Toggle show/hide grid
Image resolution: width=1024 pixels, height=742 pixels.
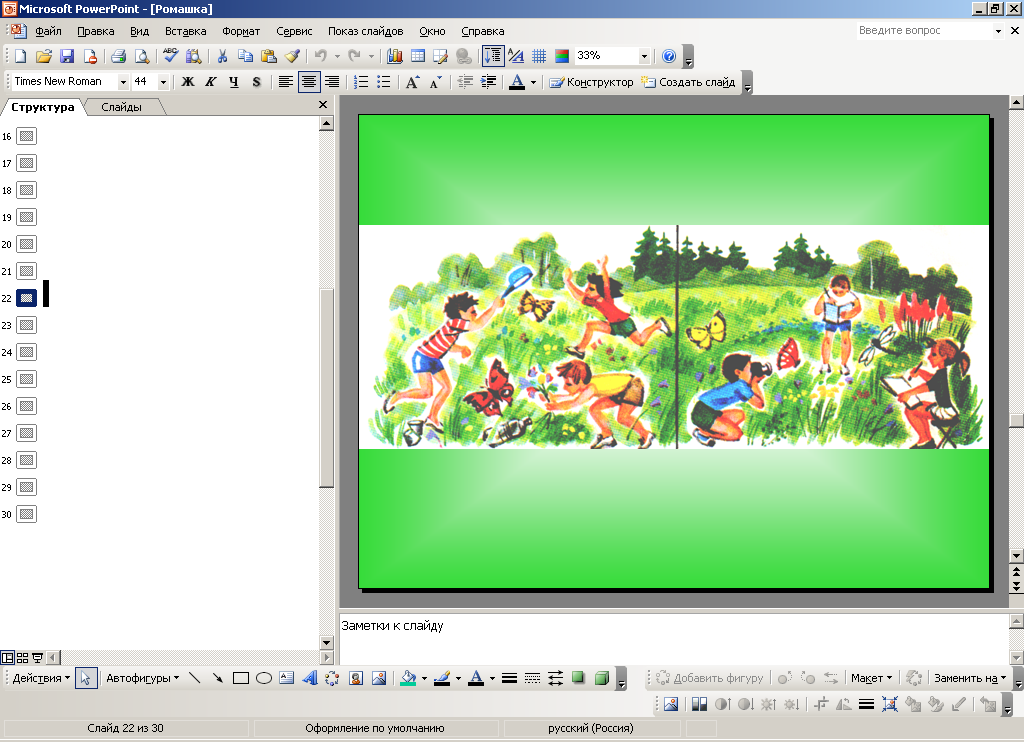coord(539,56)
